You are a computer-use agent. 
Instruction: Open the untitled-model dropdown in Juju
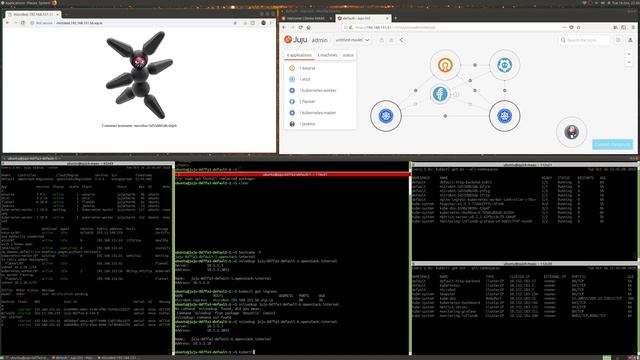[352, 40]
